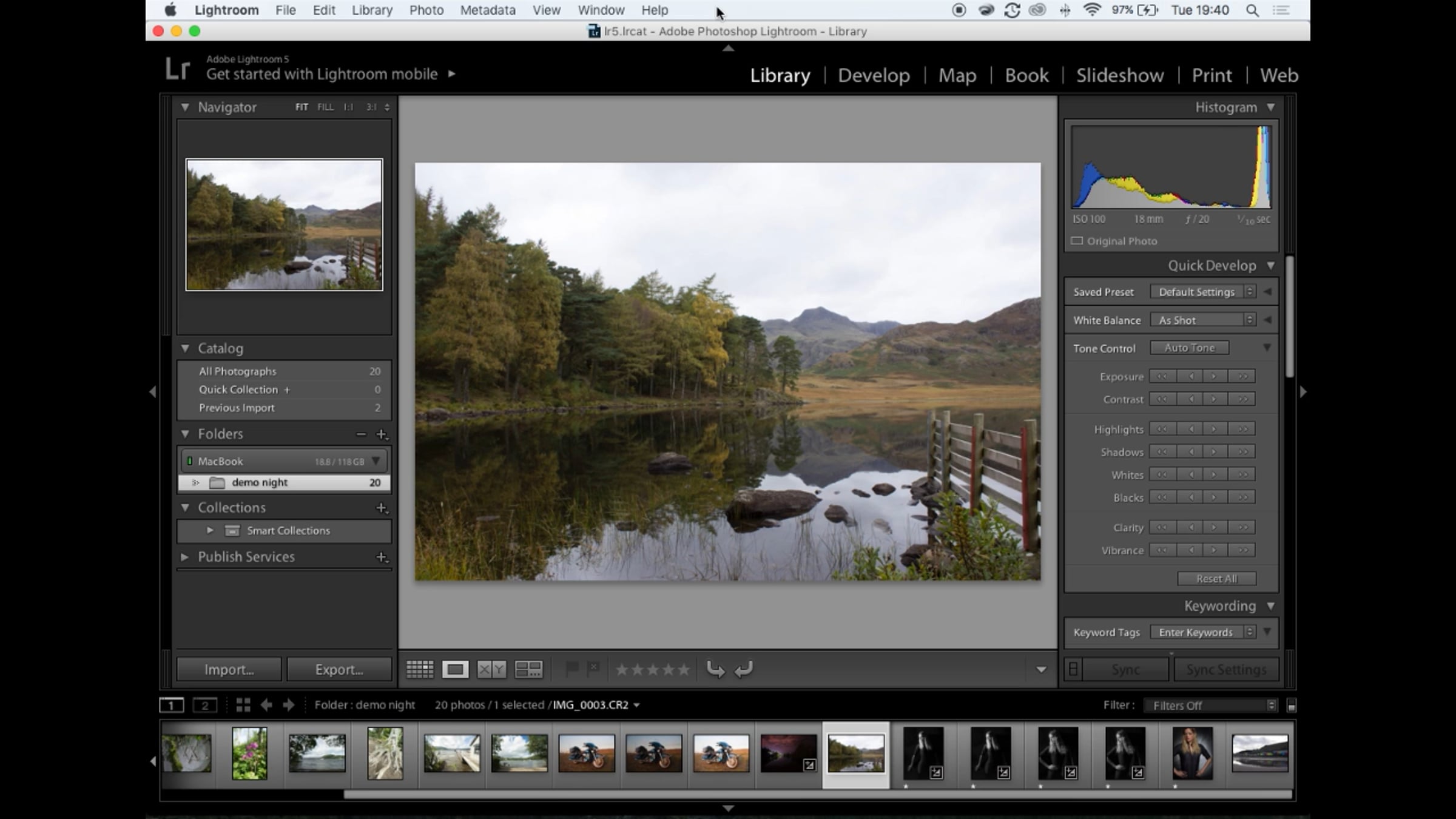
Task: Switch to Develop module
Action: 874,75
